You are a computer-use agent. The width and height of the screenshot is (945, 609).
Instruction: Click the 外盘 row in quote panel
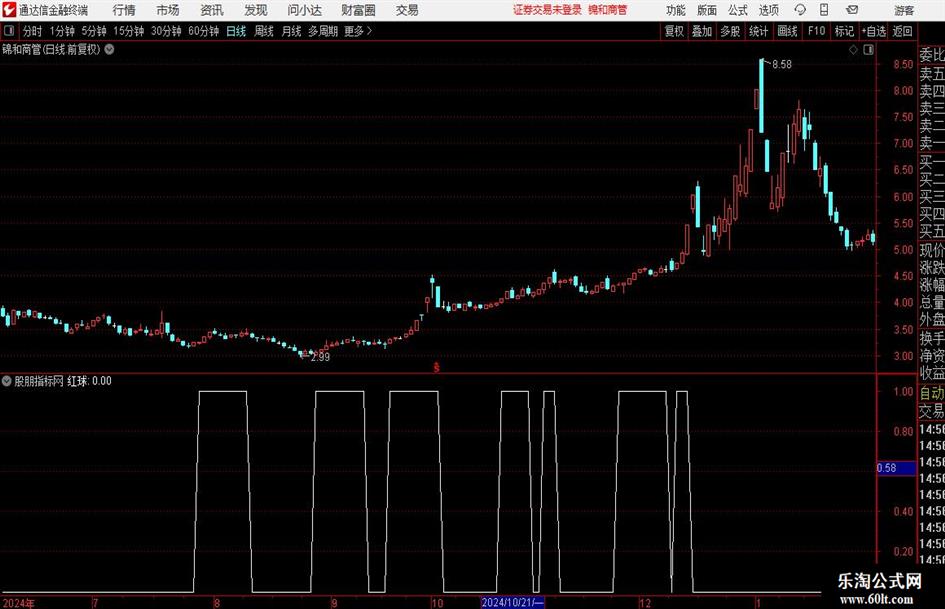[x=932, y=320]
